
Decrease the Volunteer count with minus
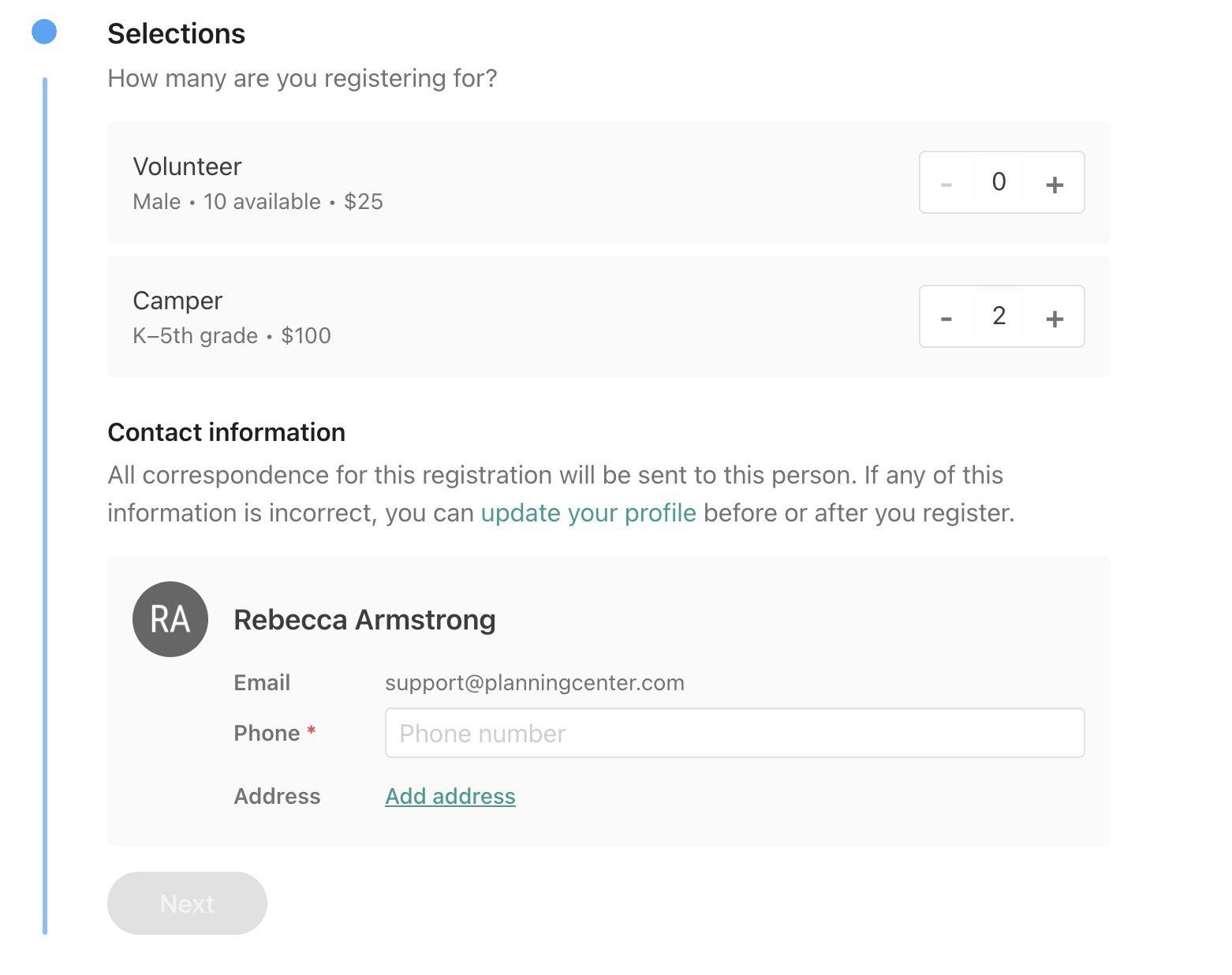click(x=946, y=184)
